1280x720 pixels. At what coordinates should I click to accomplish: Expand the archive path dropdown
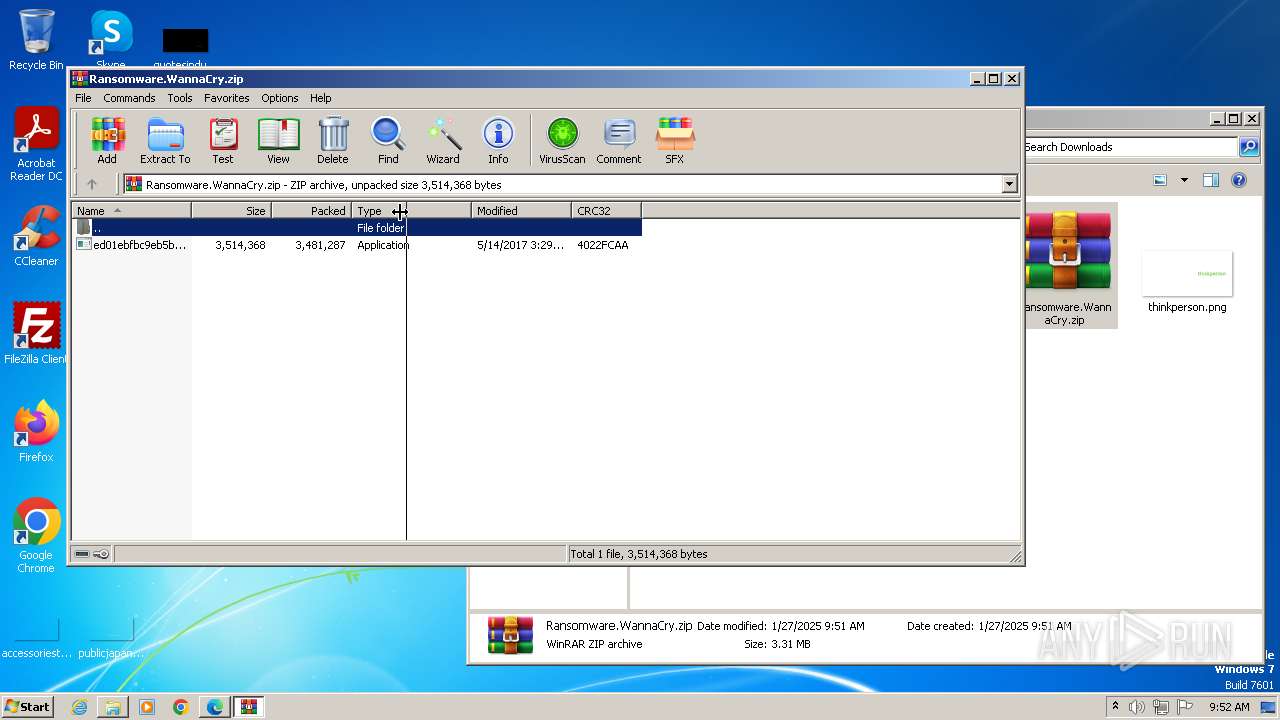[x=1009, y=184]
